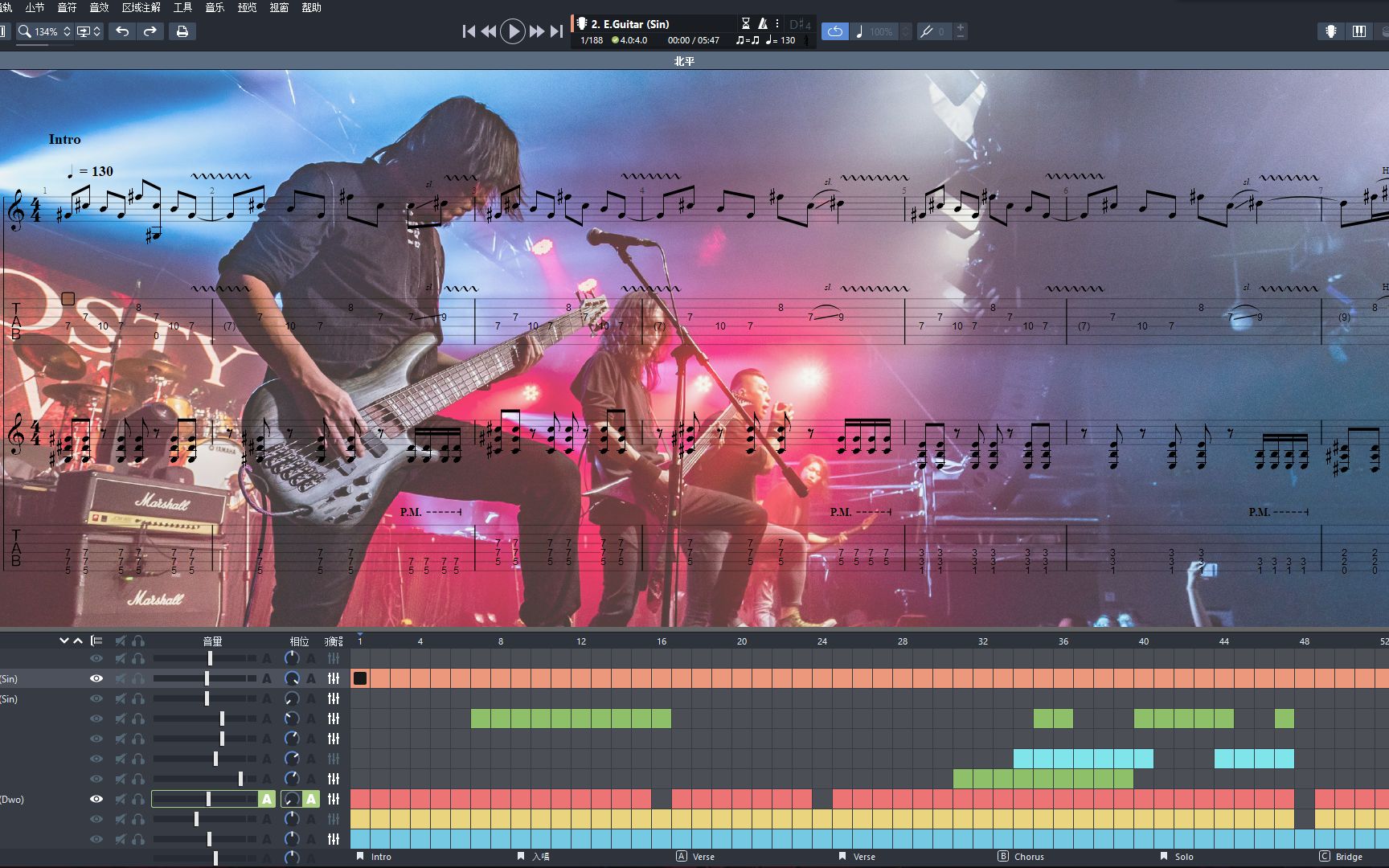This screenshot has width=1389, height=868.
Task: Click the zoom magnifier icon
Action: (25, 31)
